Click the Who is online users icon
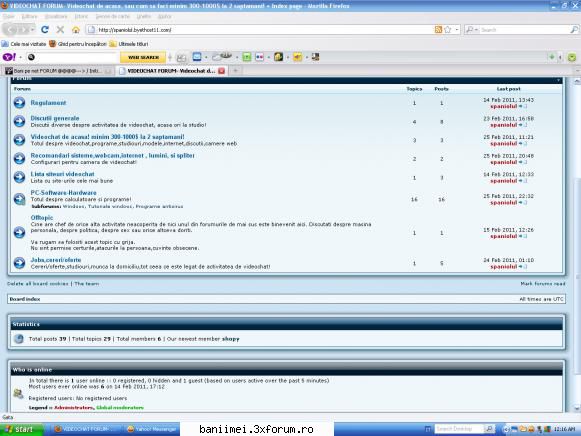 click(x=18, y=393)
